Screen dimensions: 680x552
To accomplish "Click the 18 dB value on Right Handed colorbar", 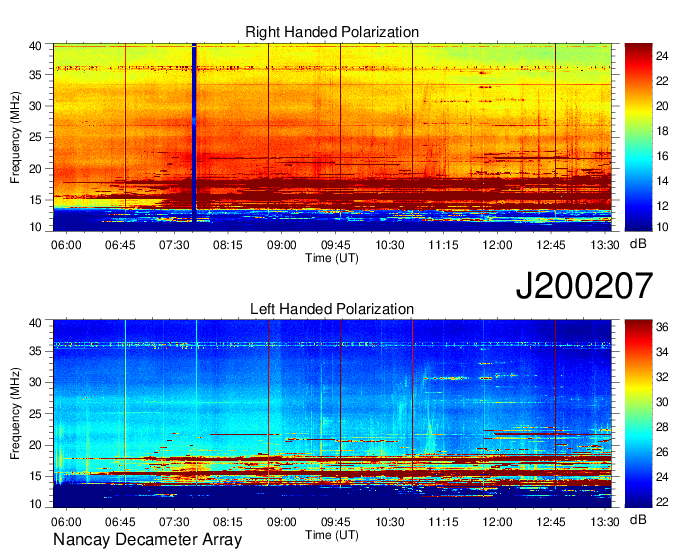I will (662, 131).
